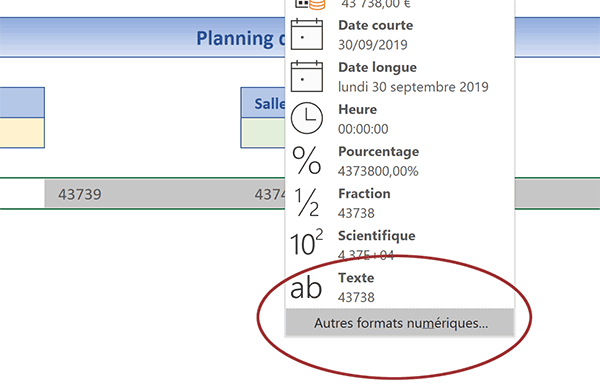This screenshot has height=389, width=600.
Task: Apply the Date courte format label
Action: [375, 25]
